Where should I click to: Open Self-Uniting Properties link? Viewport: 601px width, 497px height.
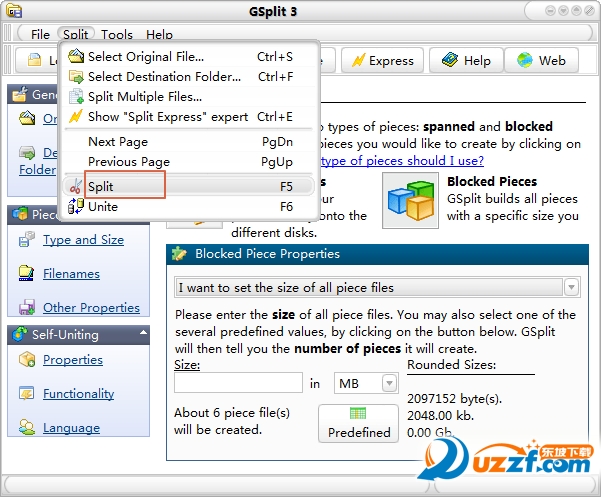tap(73, 359)
